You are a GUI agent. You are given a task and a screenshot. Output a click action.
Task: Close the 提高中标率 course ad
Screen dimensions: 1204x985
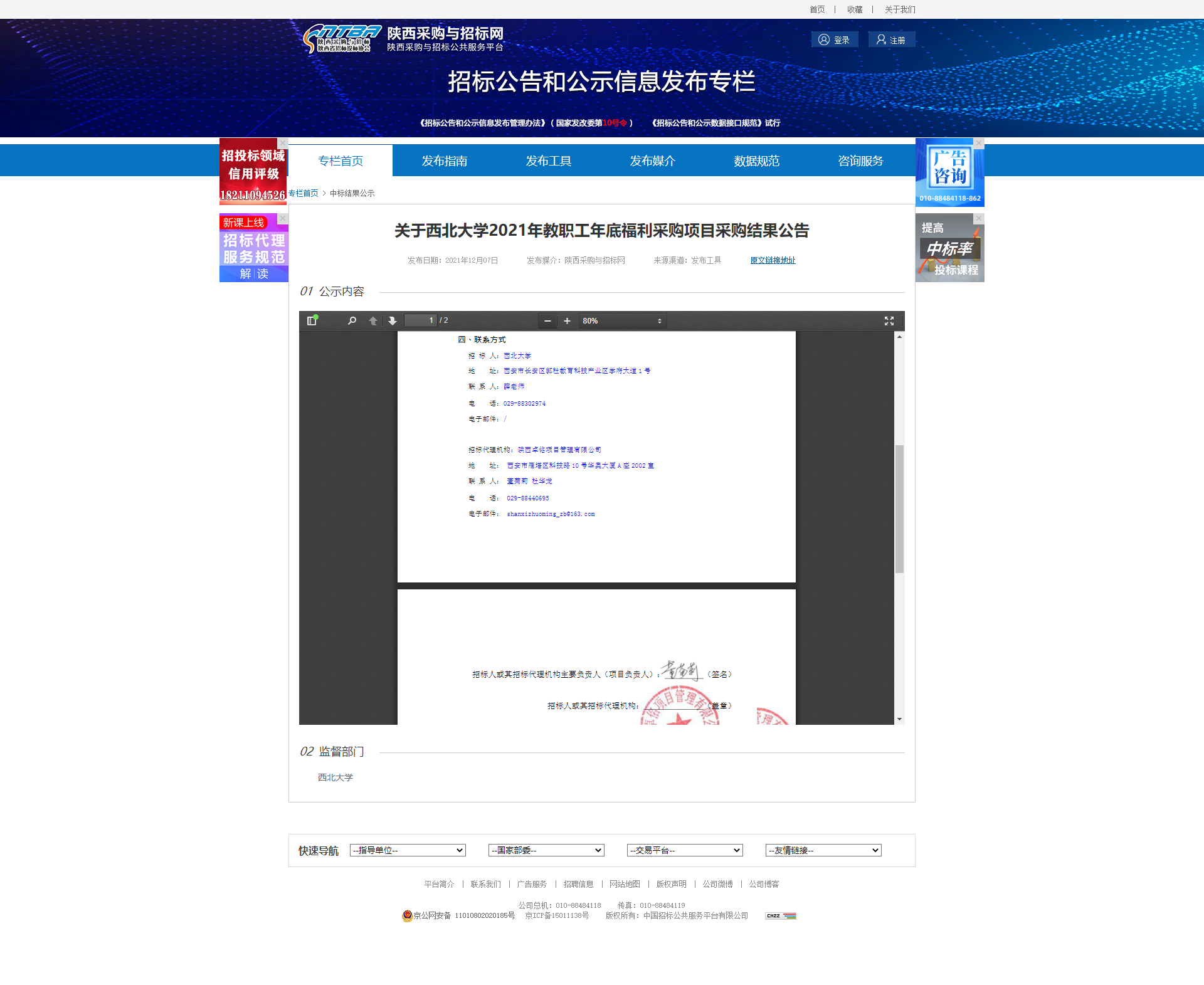point(978,218)
